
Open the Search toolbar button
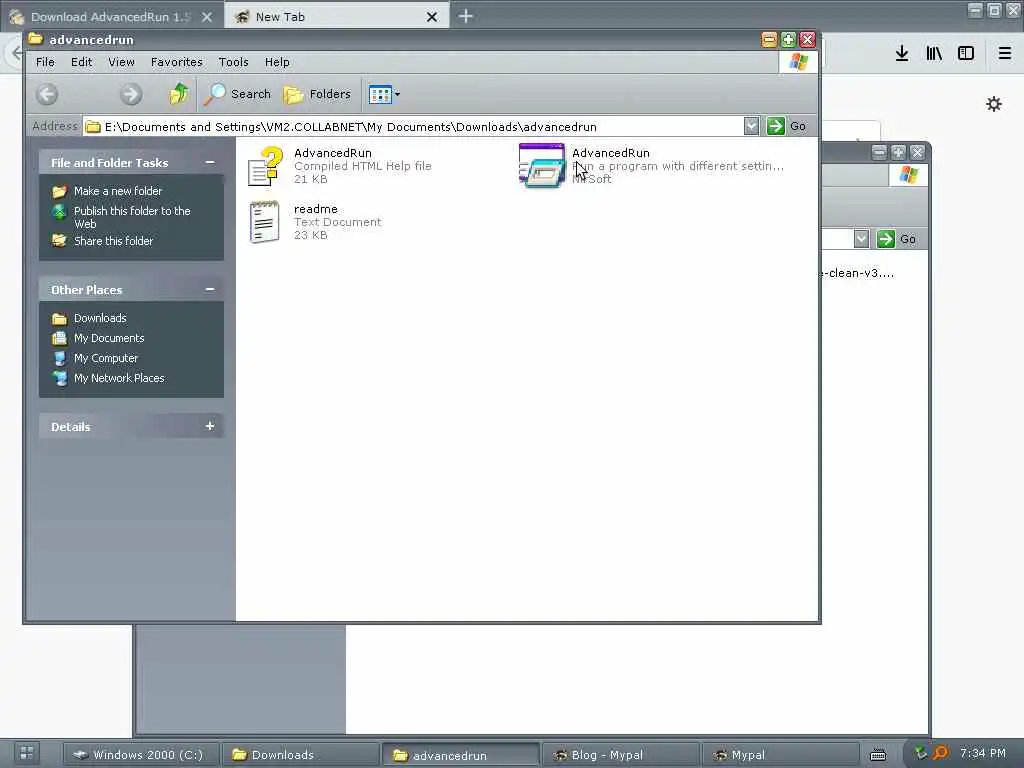(x=237, y=94)
